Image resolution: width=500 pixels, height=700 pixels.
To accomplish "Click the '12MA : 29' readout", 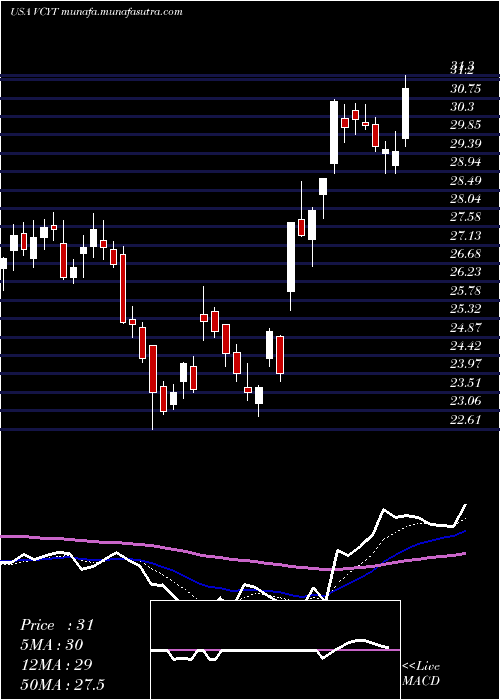I will tap(56, 665).
